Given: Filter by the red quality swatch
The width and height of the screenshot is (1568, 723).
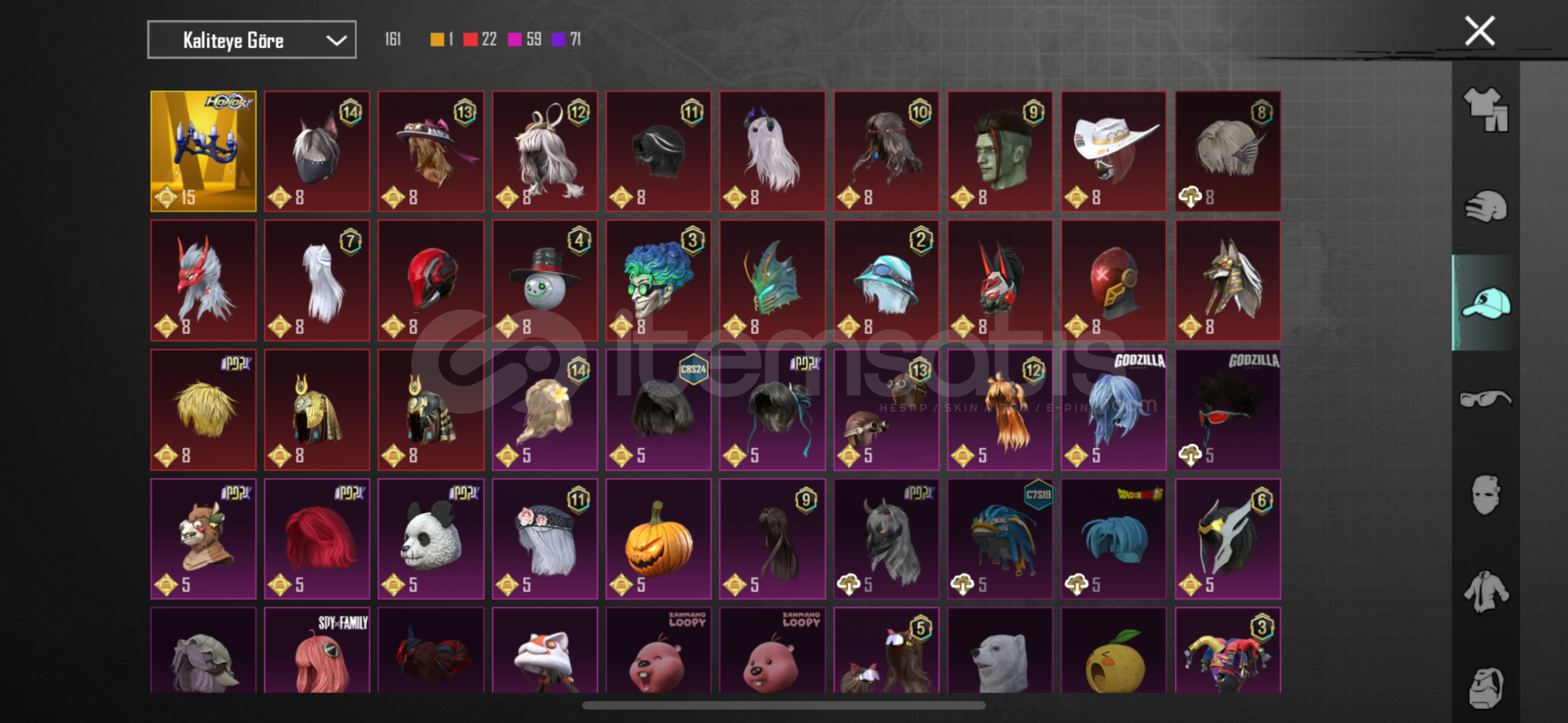Looking at the screenshot, I should point(470,39).
